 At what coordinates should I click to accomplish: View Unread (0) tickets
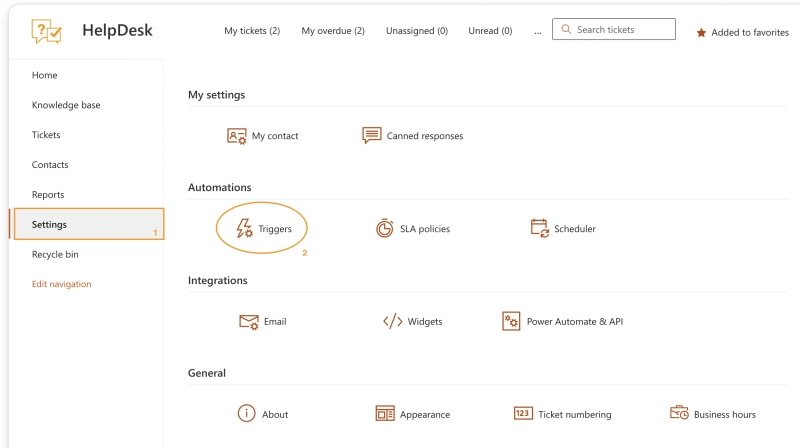[x=490, y=31]
